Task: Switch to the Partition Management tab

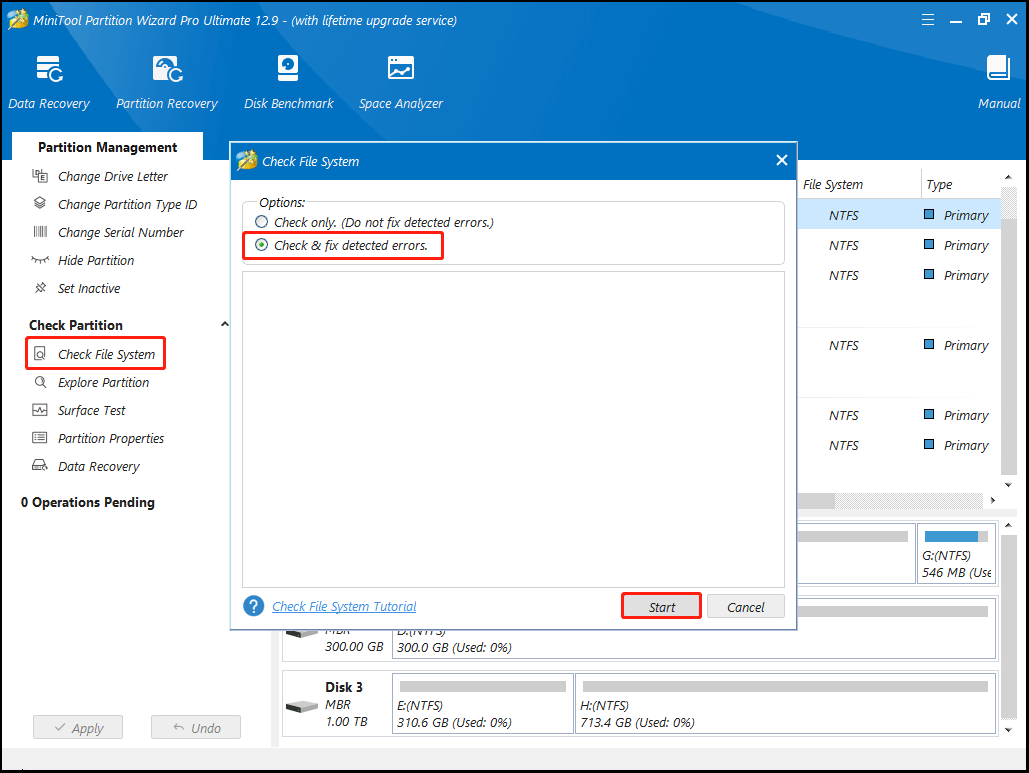Action: coord(107,146)
